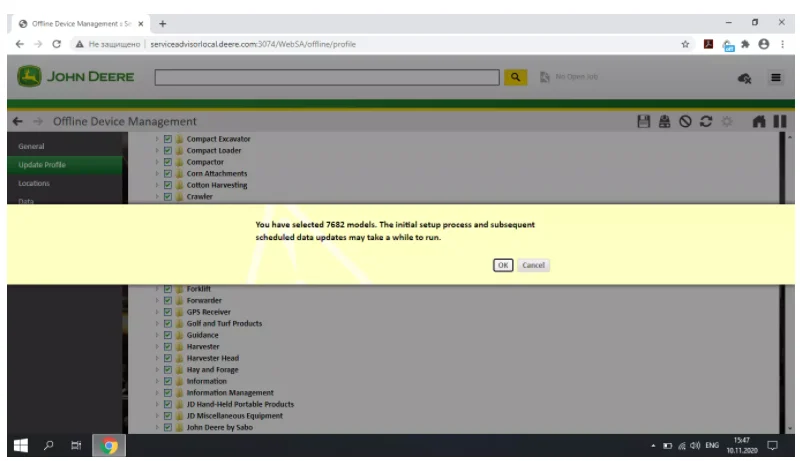Show hidden tray icons arrow
The image size is (800, 461).
[653, 446]
